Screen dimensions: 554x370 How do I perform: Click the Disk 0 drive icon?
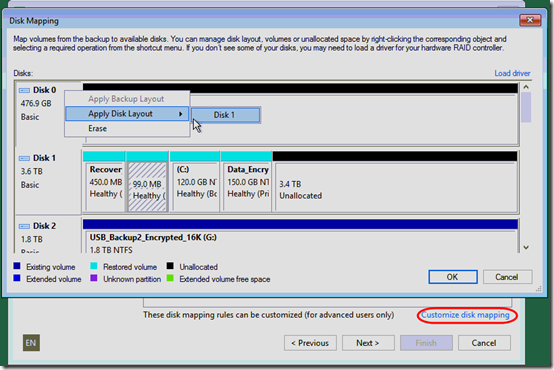point(24,90)
